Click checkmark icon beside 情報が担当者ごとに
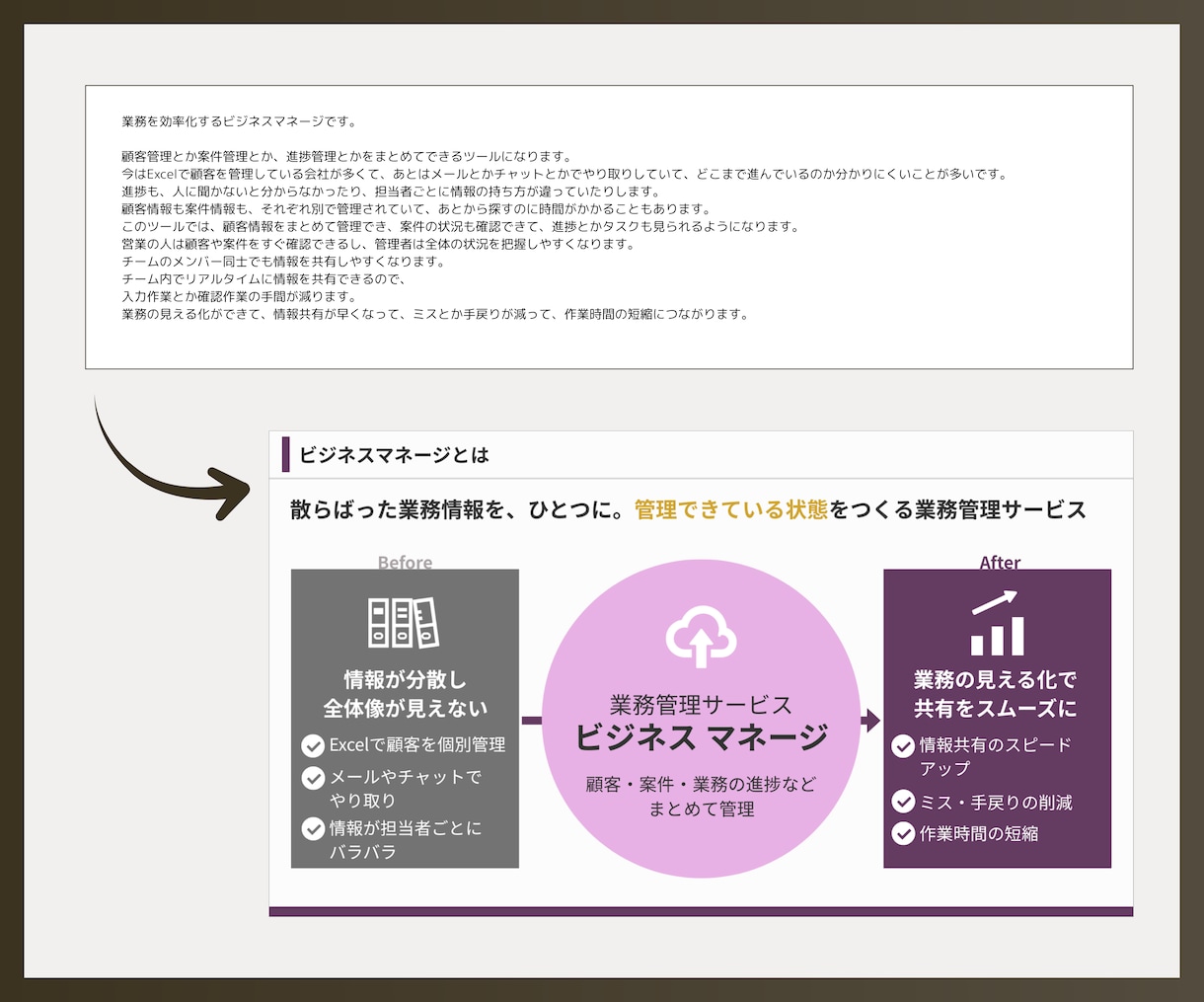 (x=313, y=828)
